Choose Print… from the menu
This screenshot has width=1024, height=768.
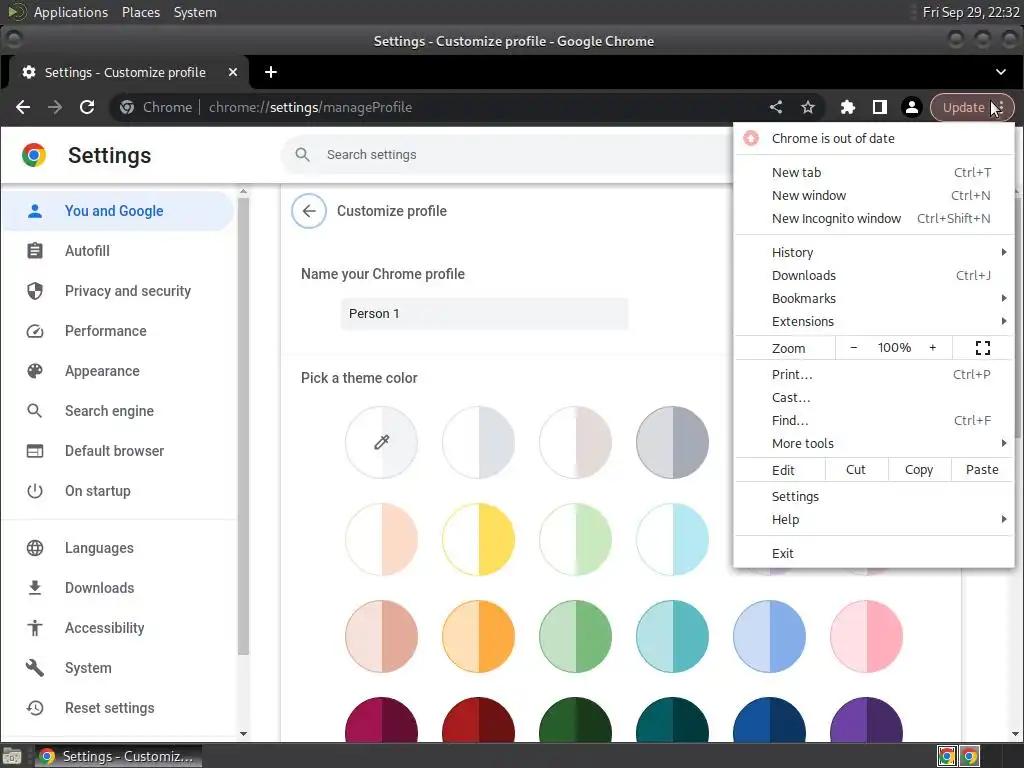(874, 374)
